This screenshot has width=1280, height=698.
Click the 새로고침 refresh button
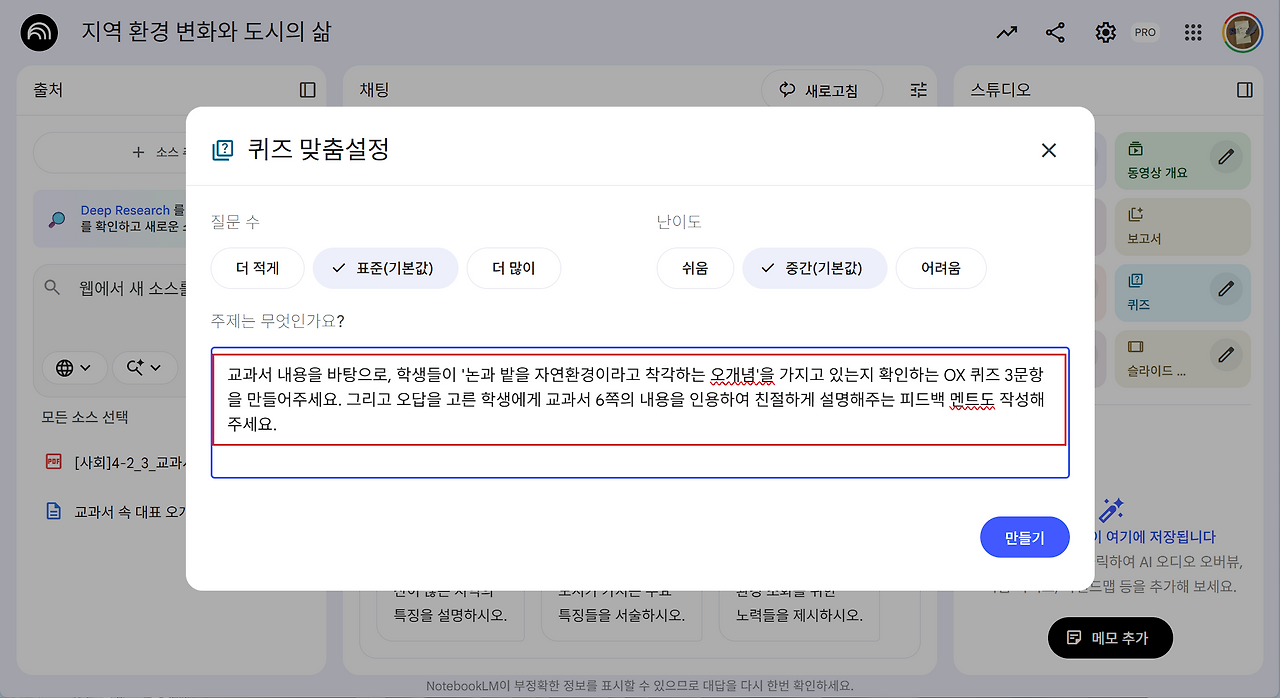pyautogui.click(x=822, y=90)
